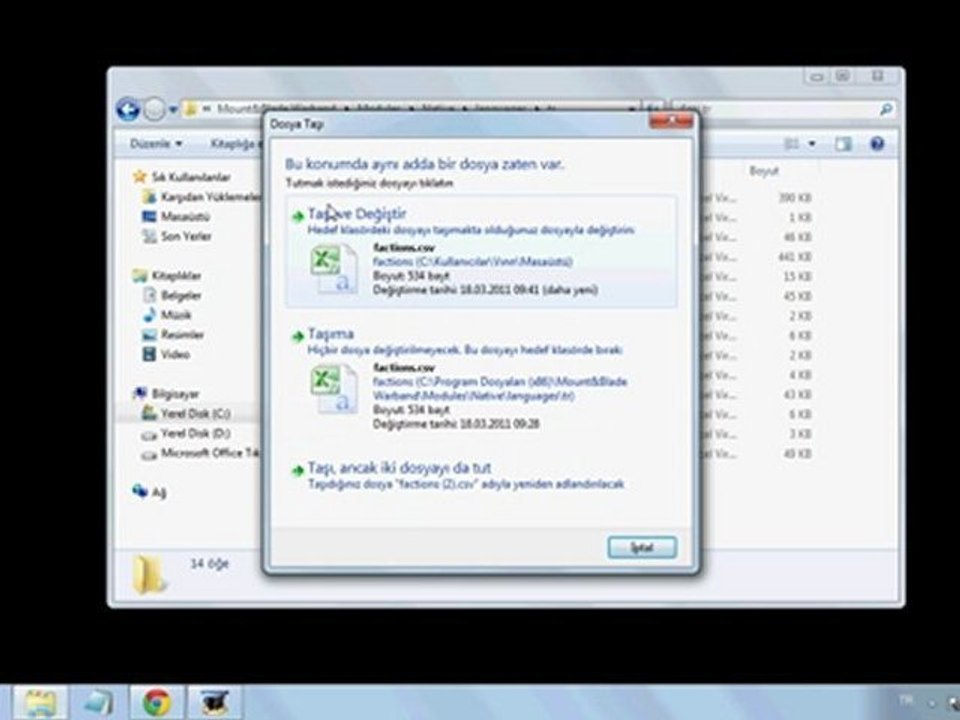Select Yerel Disk (D:) drive

[x=186, y=433]
